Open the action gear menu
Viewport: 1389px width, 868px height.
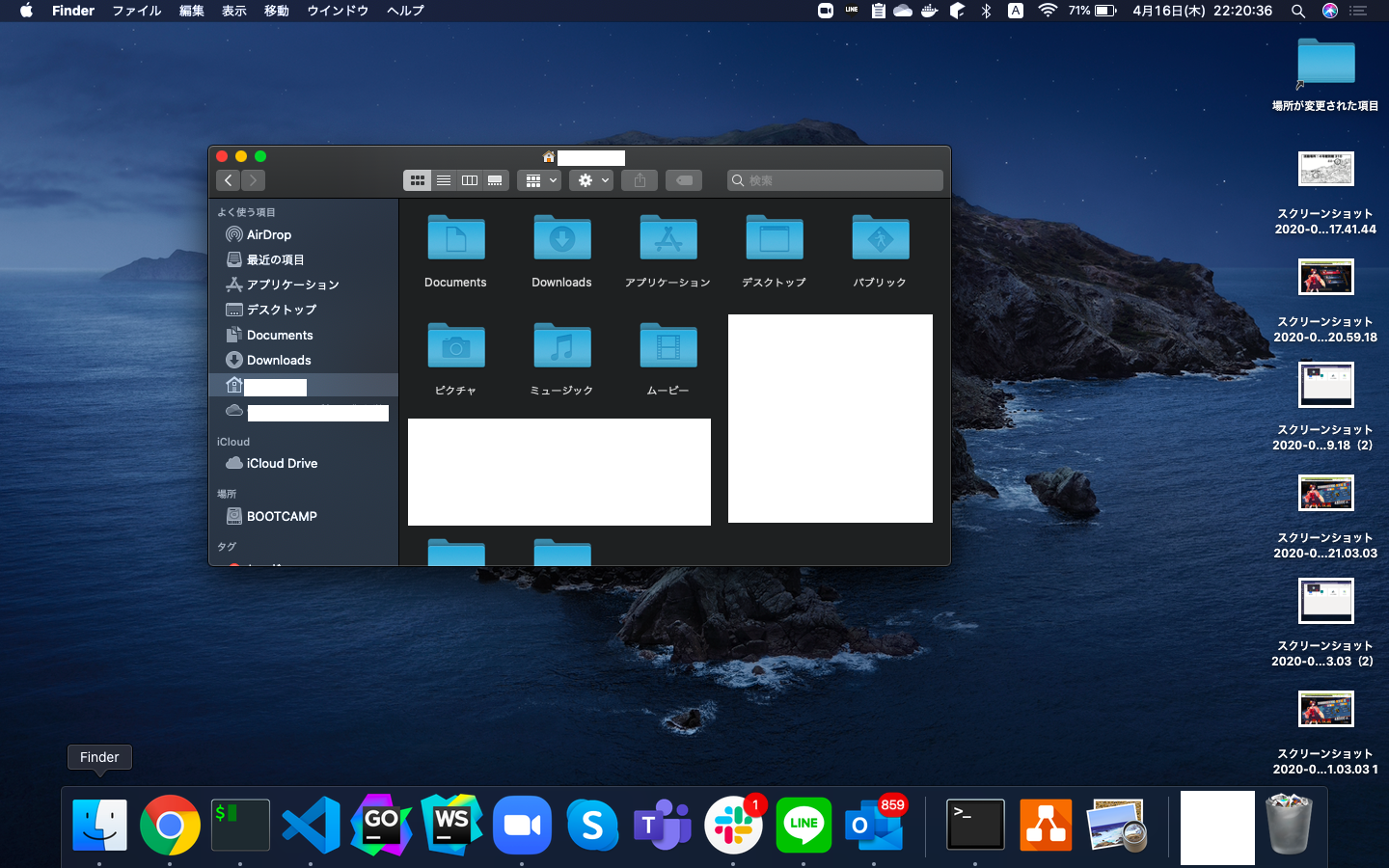[x=590, y=179]
